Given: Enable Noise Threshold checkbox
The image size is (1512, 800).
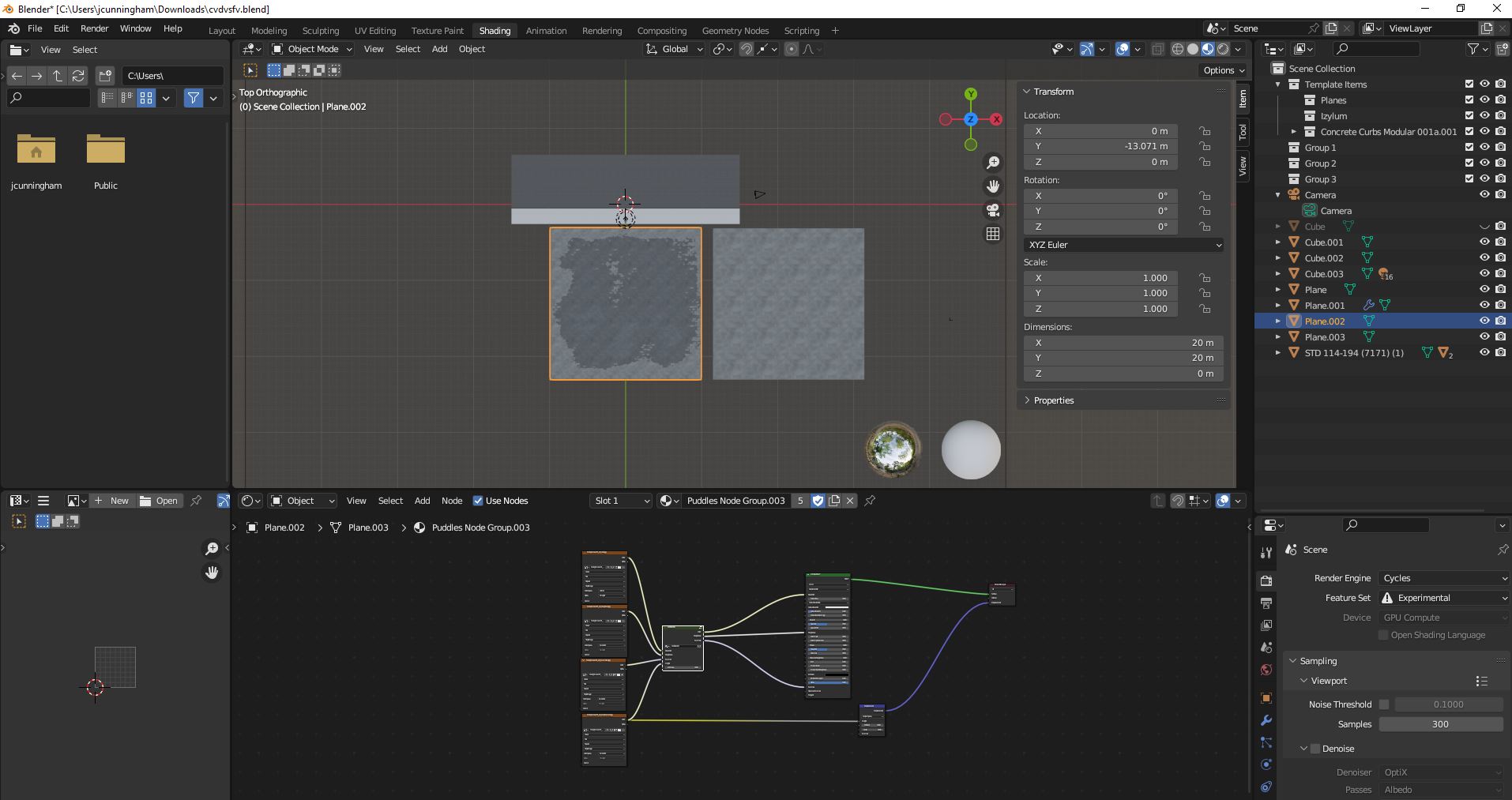Looking at the screenshot, I should point(1384,704).
